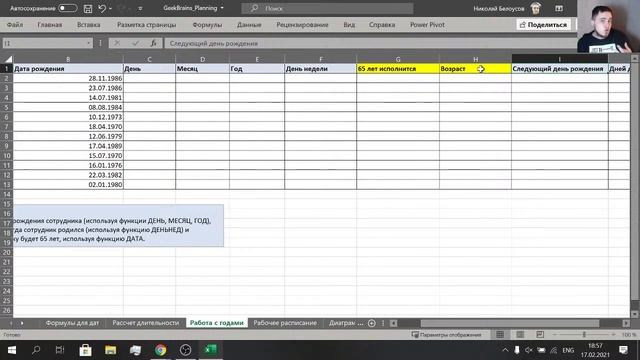640x360 pixels.
Task: Open the Файл menu
Action: point(15,24)
